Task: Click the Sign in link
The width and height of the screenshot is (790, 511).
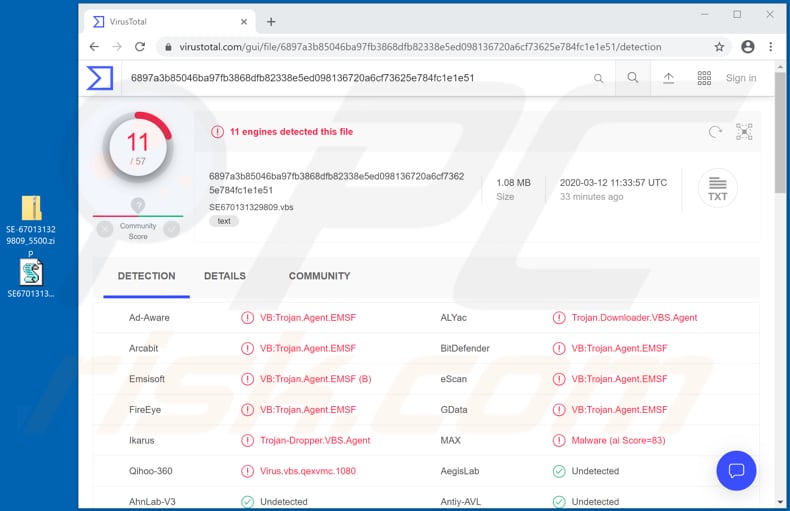Action: [x=741, y=78]
